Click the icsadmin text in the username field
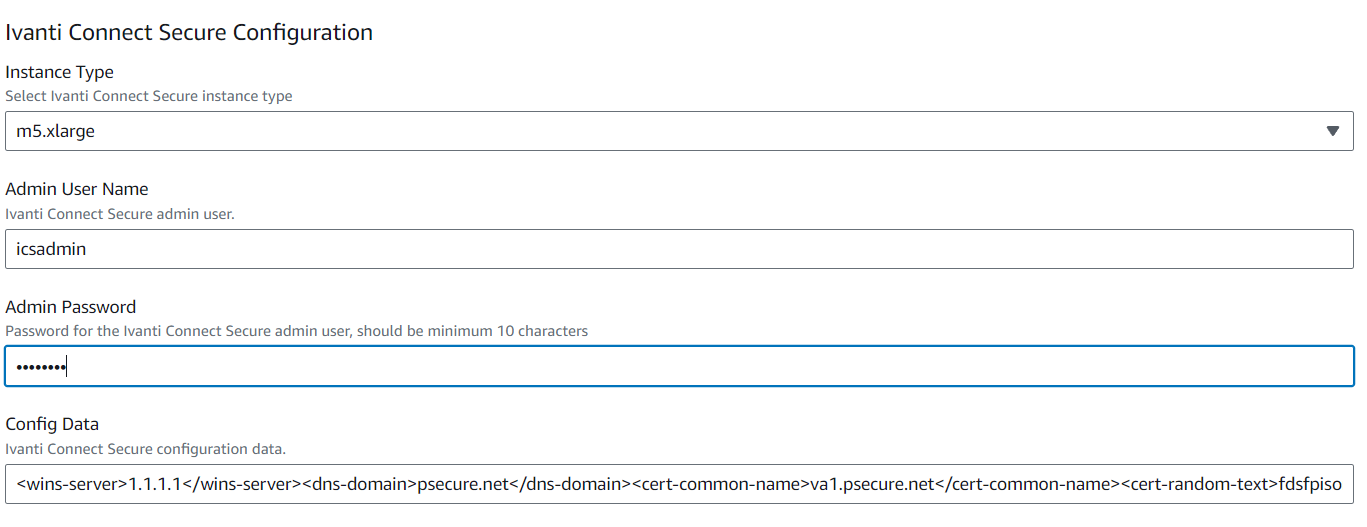This screenshot has height=527, width=1367. click(51, 249)
